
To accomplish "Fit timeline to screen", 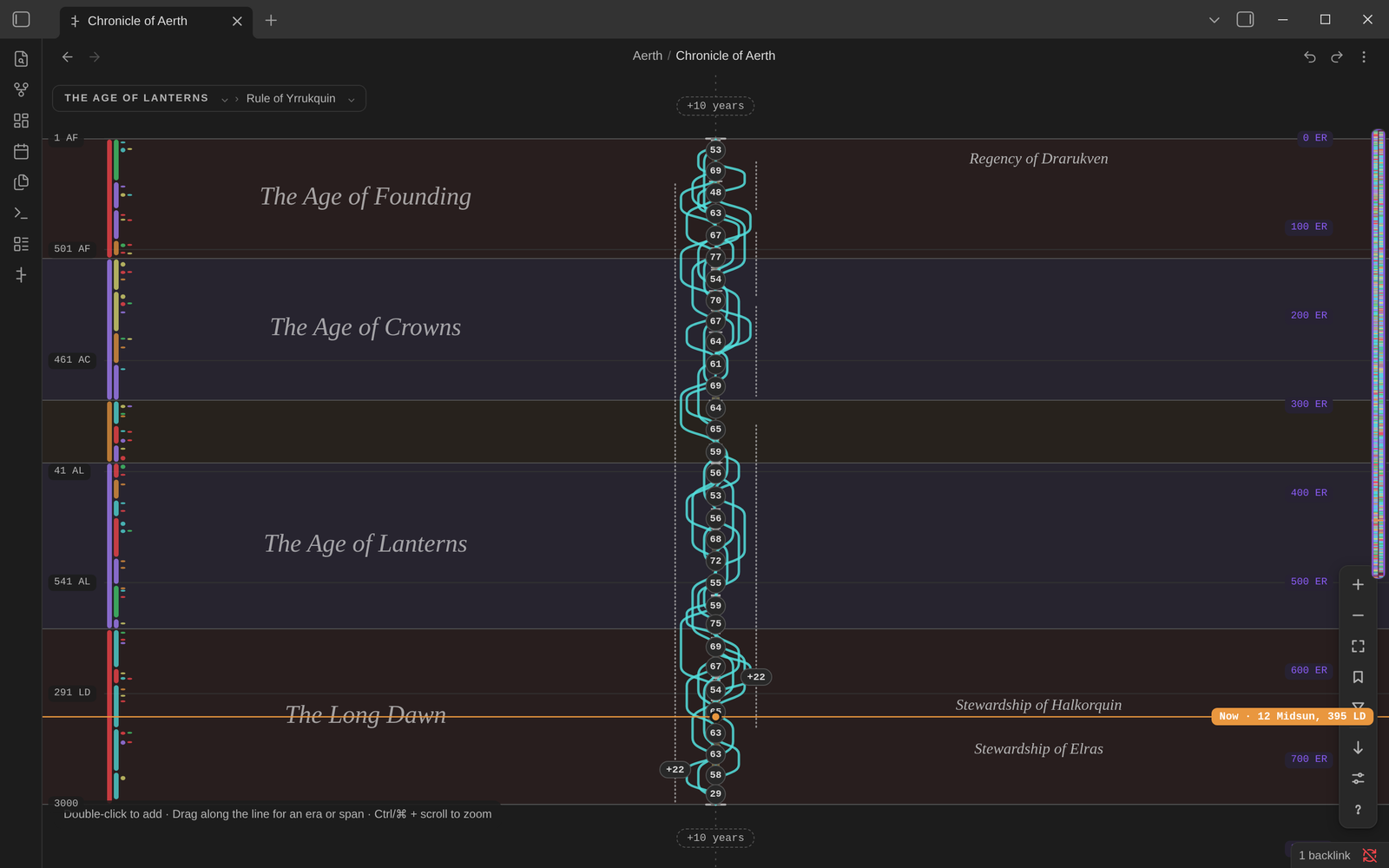I will (1358, 646).
